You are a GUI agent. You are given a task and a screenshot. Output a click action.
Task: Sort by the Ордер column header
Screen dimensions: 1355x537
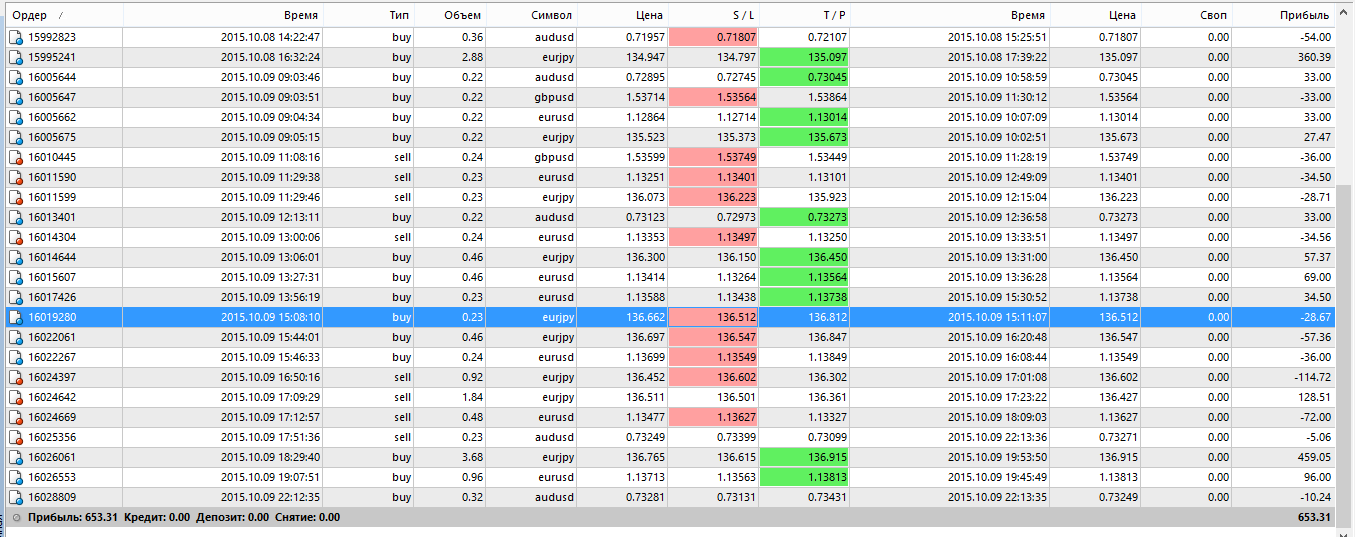click(x=62, y=16)
